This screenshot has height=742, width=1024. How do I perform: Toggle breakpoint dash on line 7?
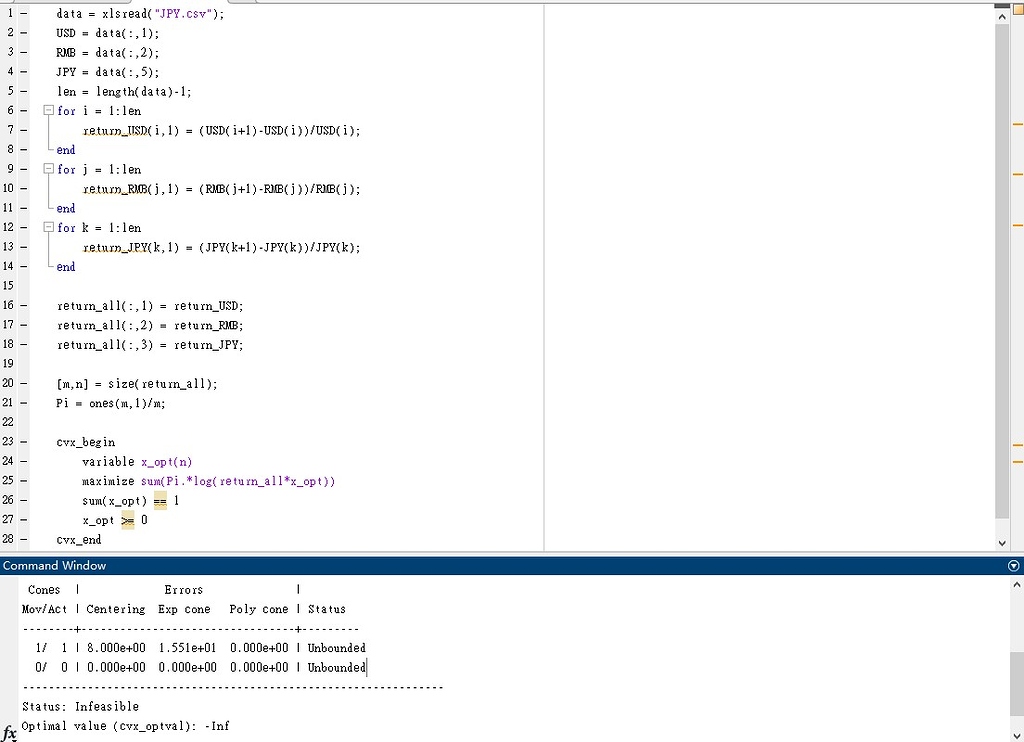24,130
